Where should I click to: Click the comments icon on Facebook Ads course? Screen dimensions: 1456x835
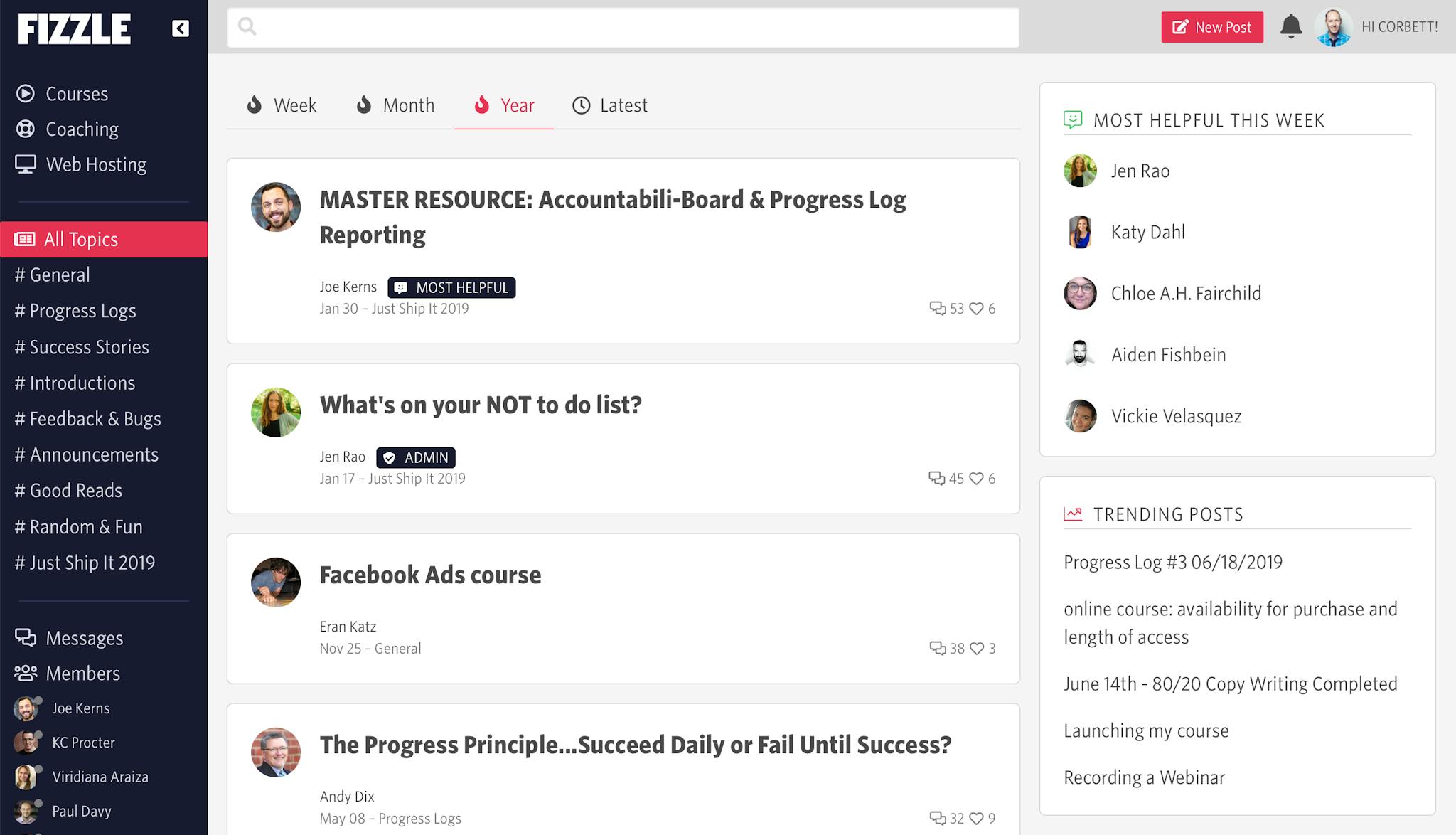click(x=937, y=648)
